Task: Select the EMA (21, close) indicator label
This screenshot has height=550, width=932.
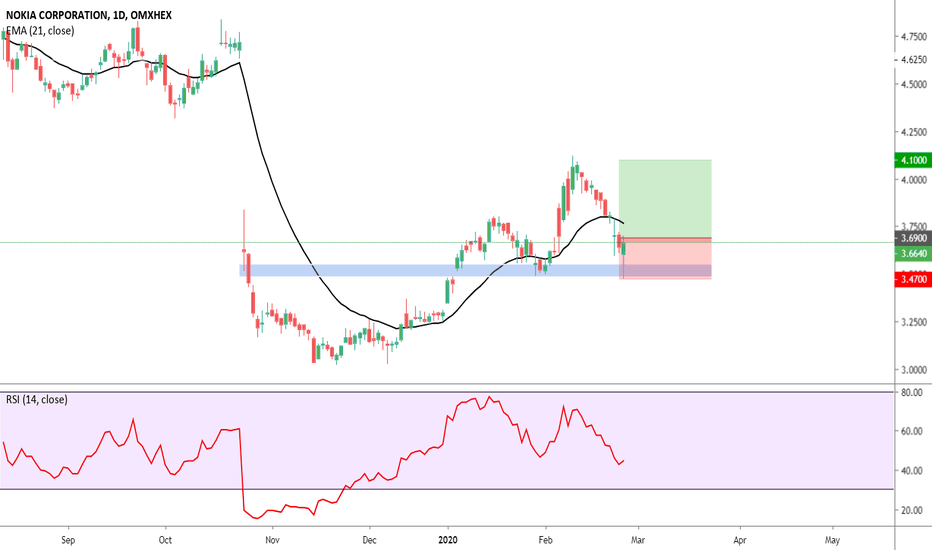Action: [40, 31]
